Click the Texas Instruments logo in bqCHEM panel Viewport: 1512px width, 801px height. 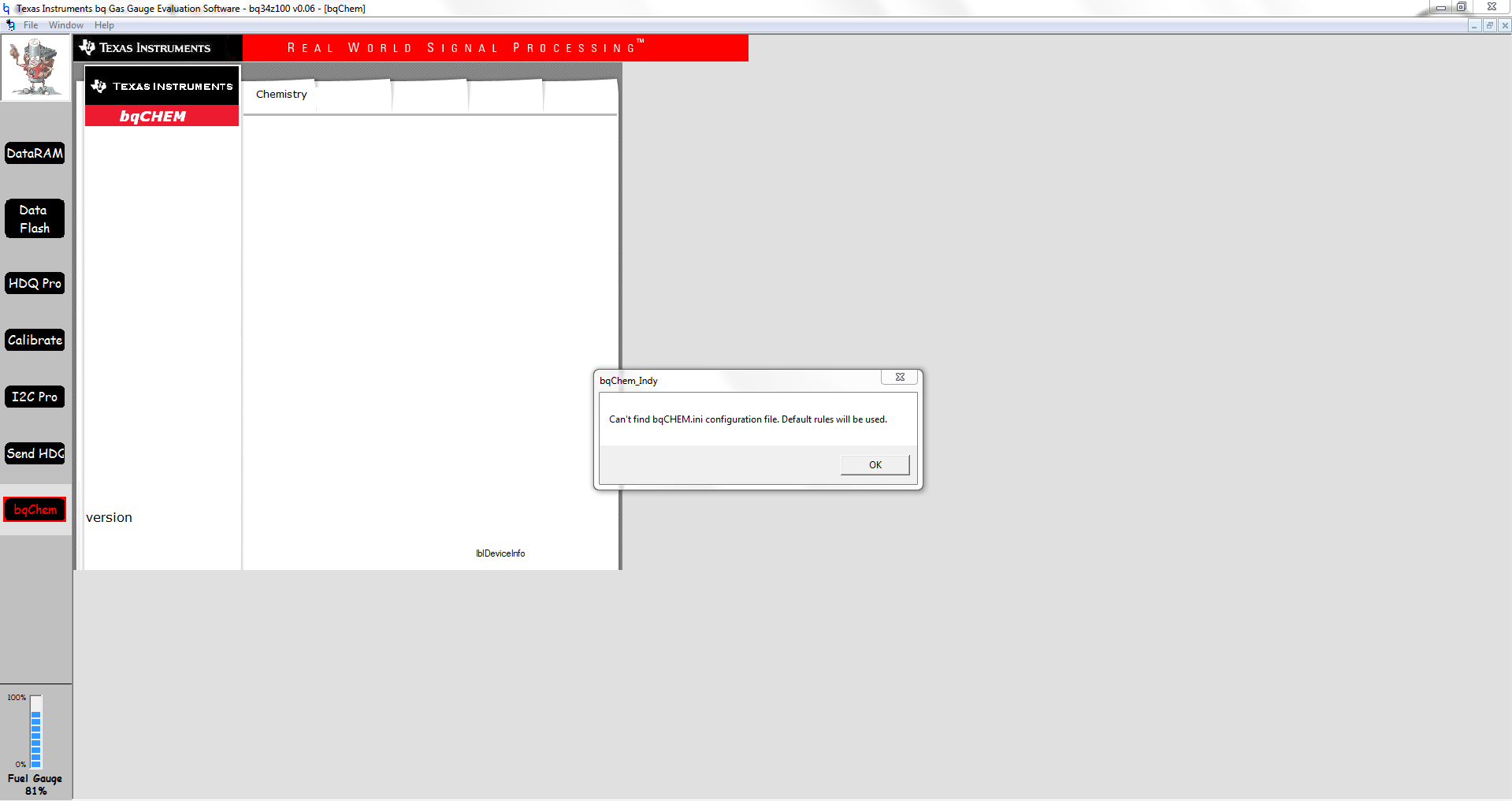tap(162, 86)
